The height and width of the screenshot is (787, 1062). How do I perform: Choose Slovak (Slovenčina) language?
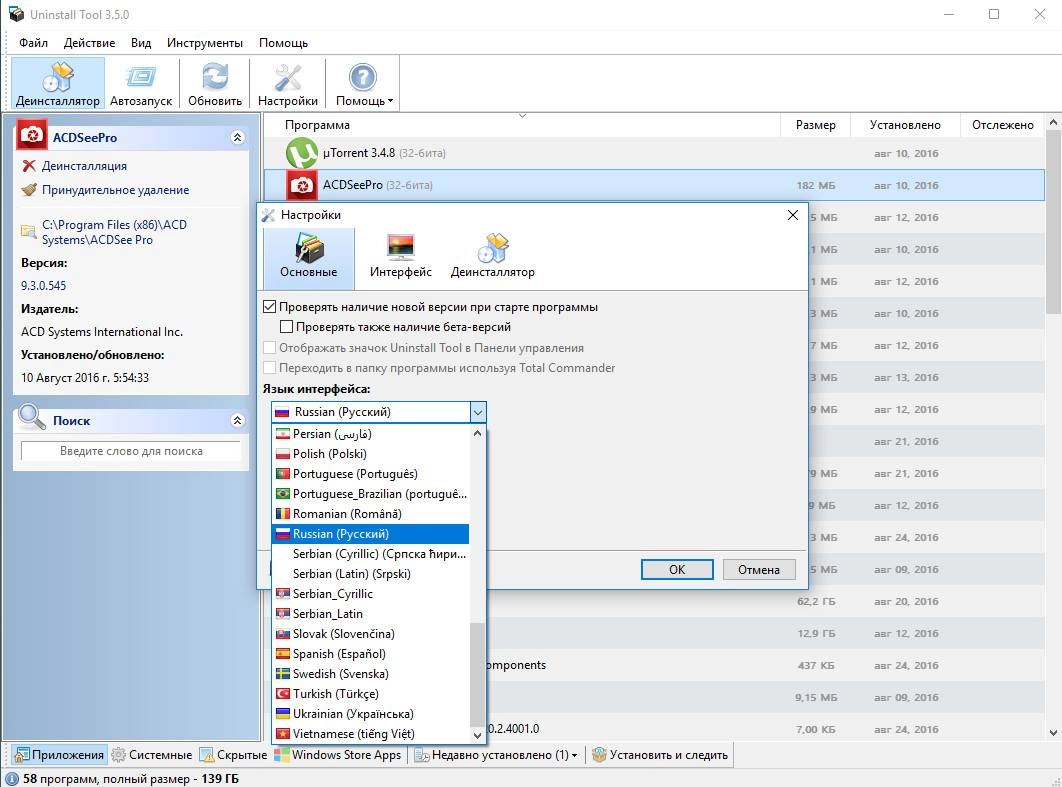370,633
